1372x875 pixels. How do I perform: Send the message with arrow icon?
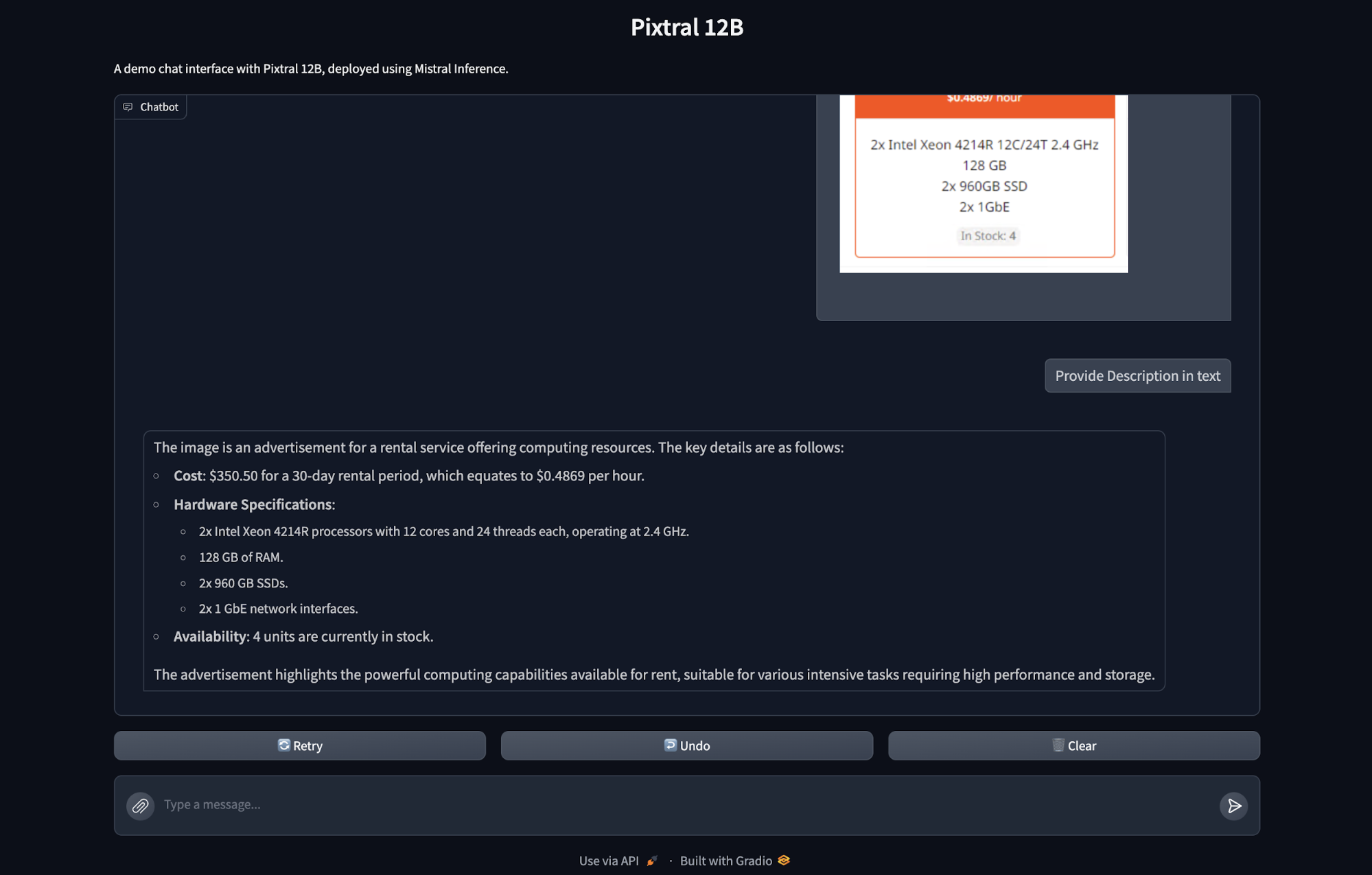click(1233, 805)
